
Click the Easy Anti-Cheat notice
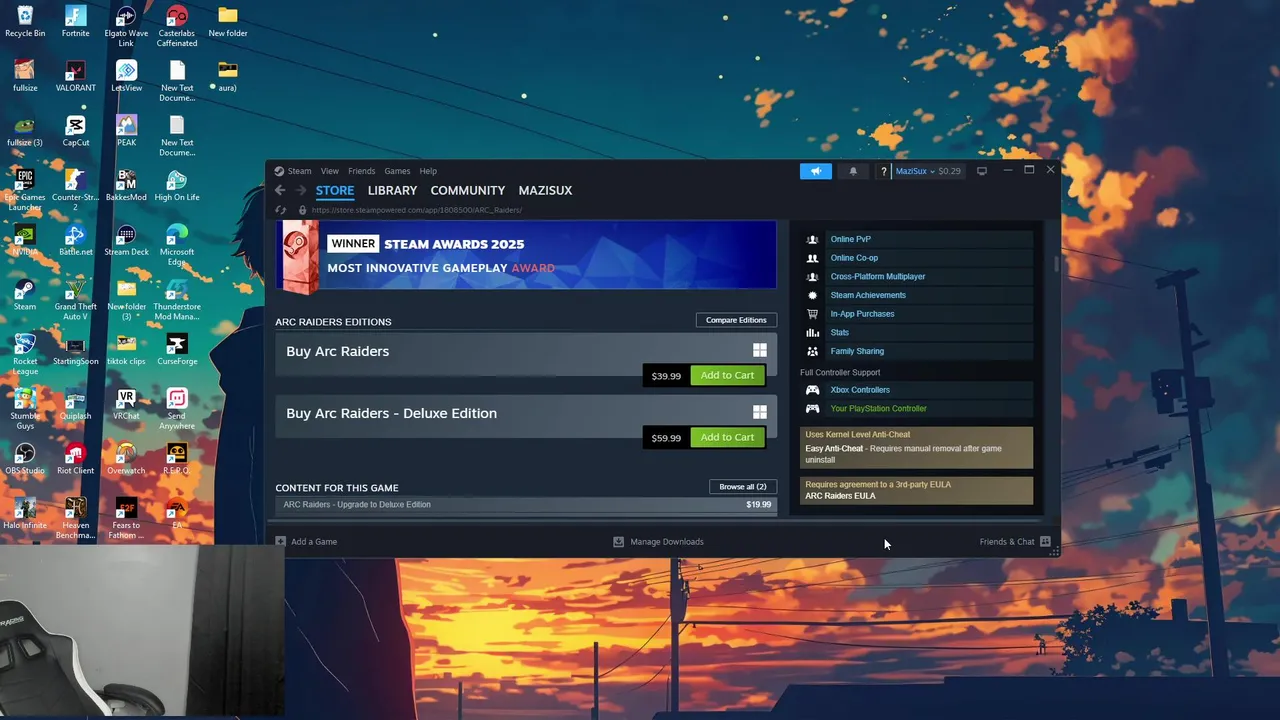pyautogui.click(x=916, y=448)
